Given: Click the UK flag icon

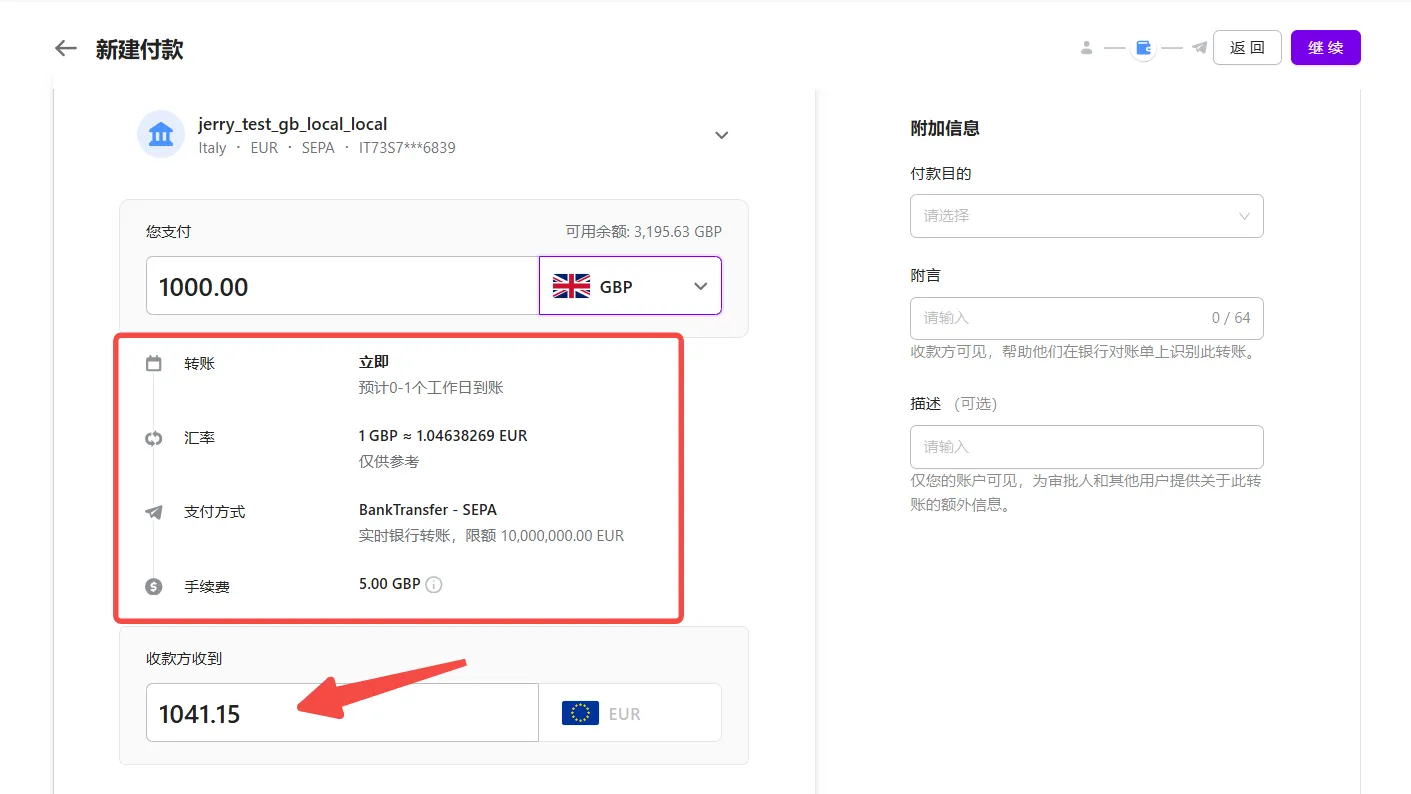Looking at the screenshot, I should coord(571,286).
